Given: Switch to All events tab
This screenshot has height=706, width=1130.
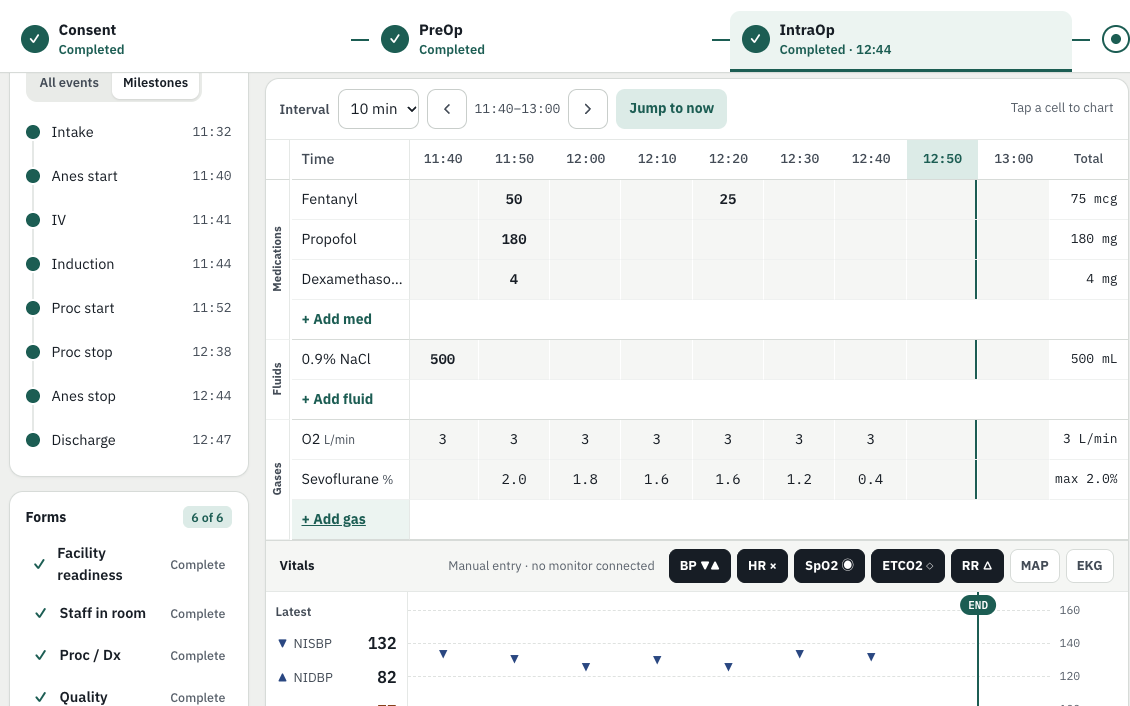Looking at the screenshot, I should pyautogui.click(x=69, y=83).
